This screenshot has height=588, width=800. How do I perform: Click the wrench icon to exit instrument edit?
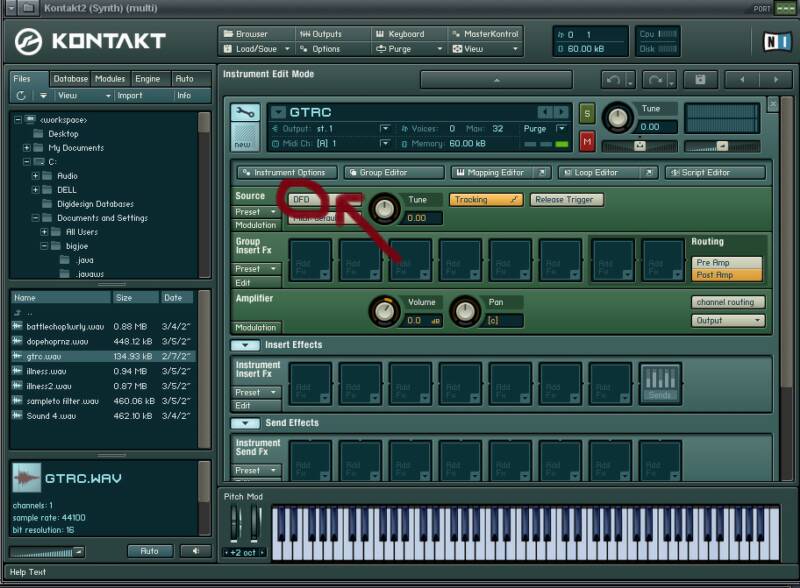tap(245, 113)
